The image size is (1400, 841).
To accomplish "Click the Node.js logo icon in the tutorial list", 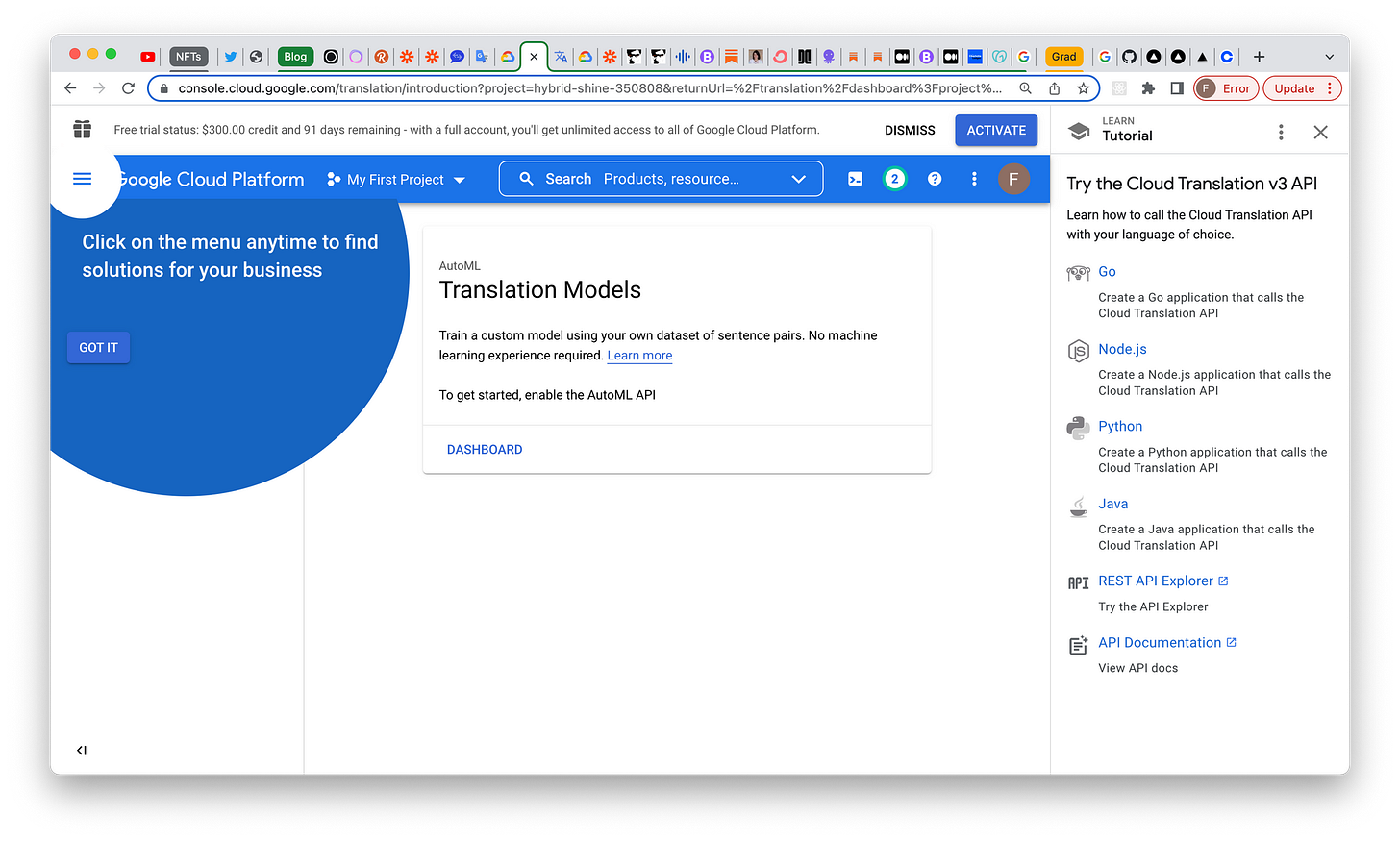I will (x=1079, y=350).
